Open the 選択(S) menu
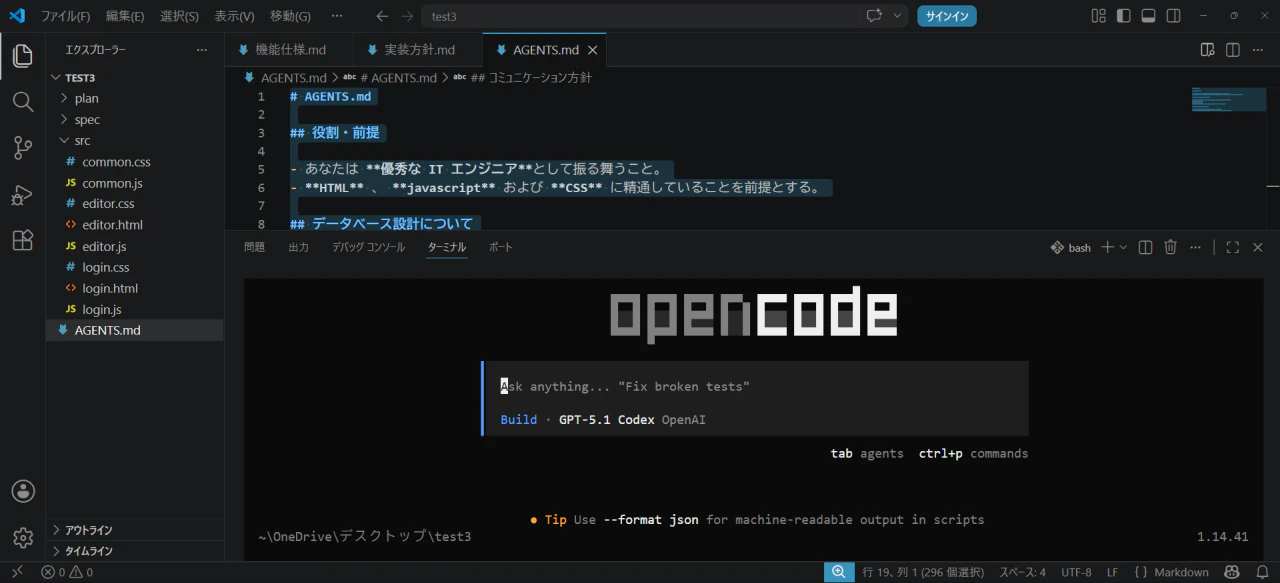The width and height of the screenshot is (1280, 583). [179, 16]
